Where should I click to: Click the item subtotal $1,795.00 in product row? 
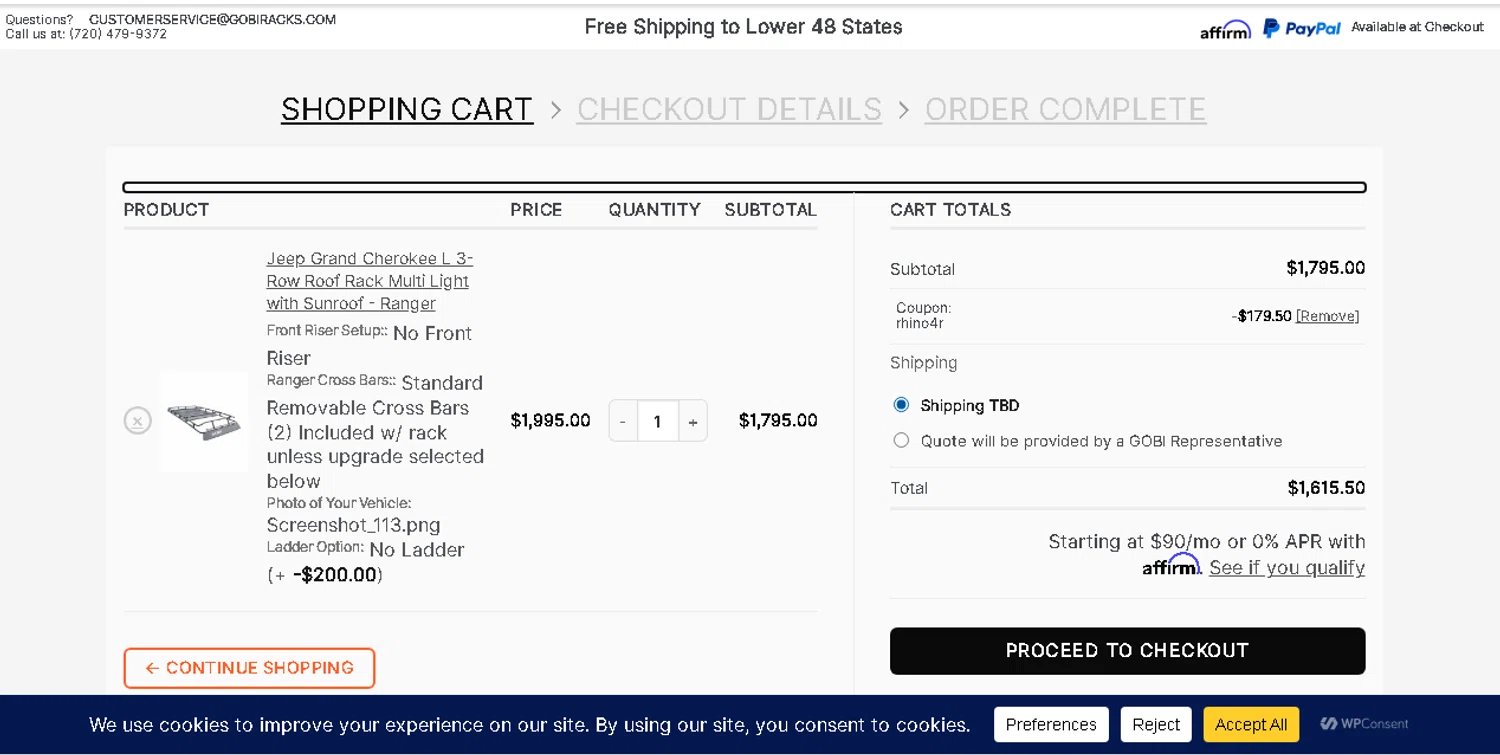pyautogui.click(x=778, y=421)
